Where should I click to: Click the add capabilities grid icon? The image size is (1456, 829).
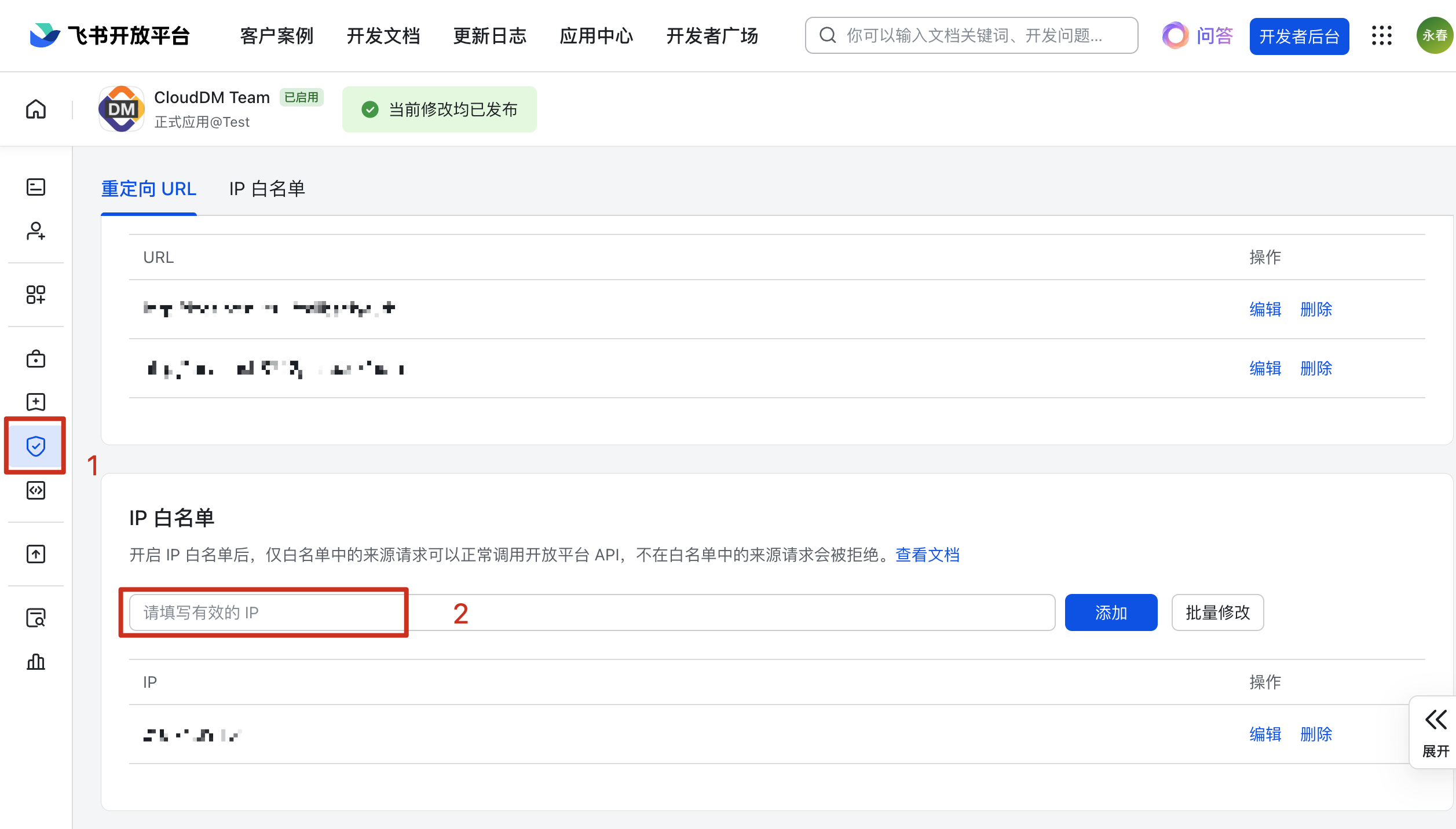(36, 295)
